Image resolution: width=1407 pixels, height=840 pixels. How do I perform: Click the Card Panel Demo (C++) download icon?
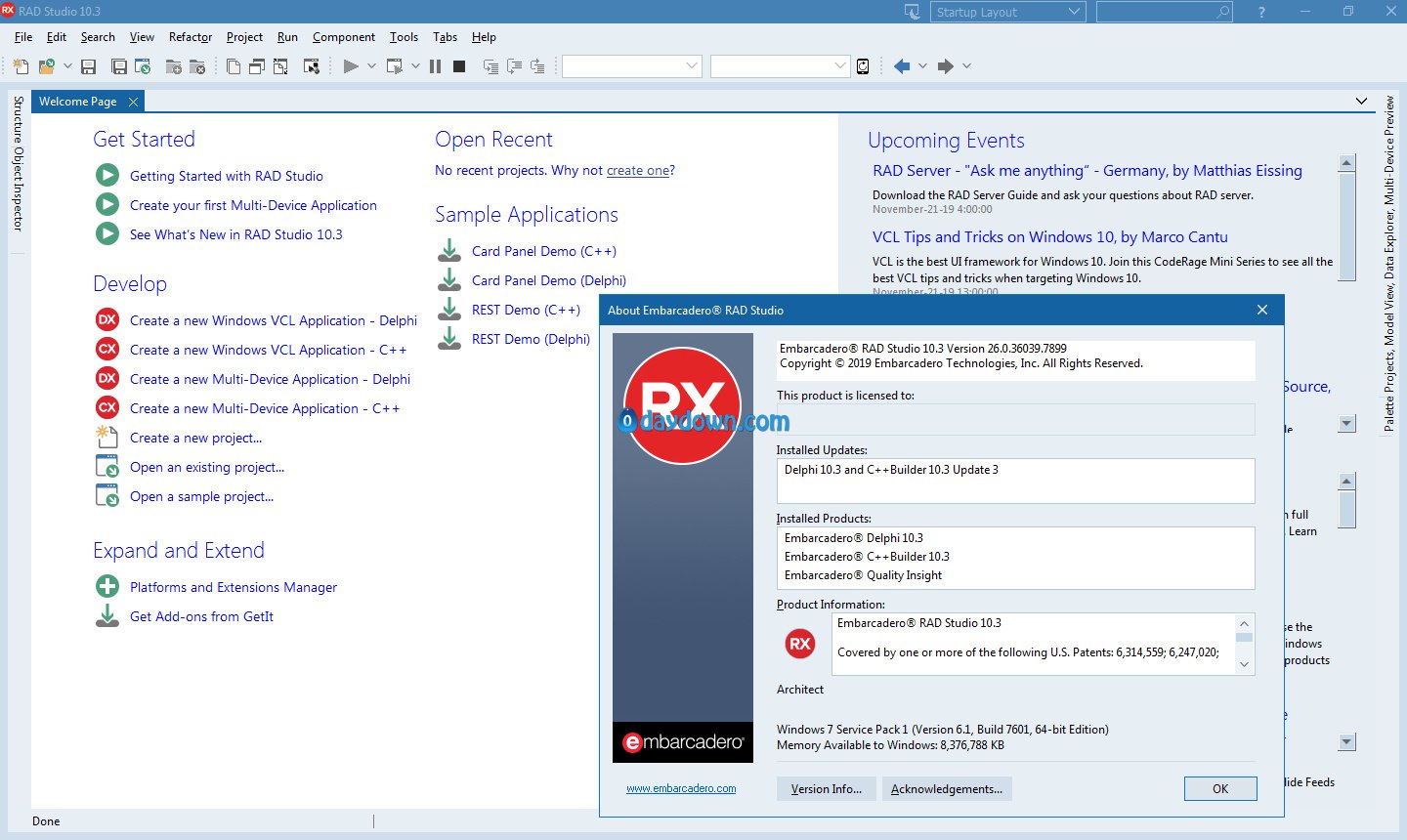tap(449, 250)
